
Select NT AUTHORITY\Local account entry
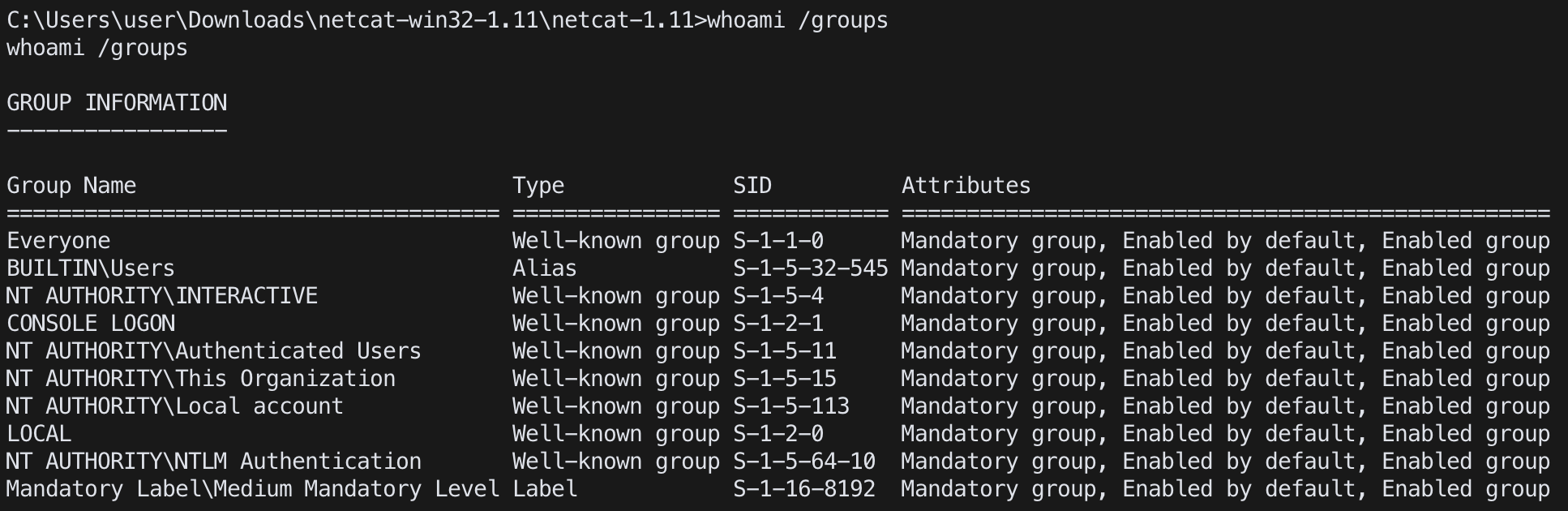click(175, 406)
